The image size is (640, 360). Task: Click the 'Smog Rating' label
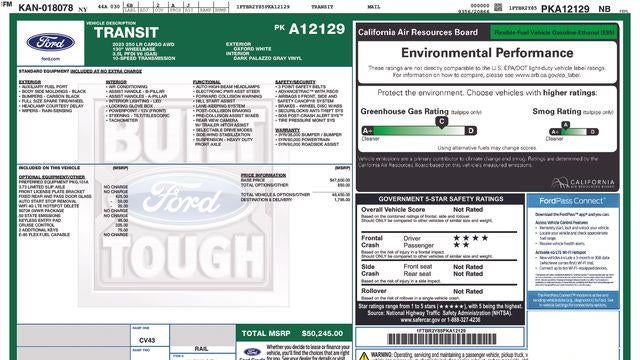[557, 111]
